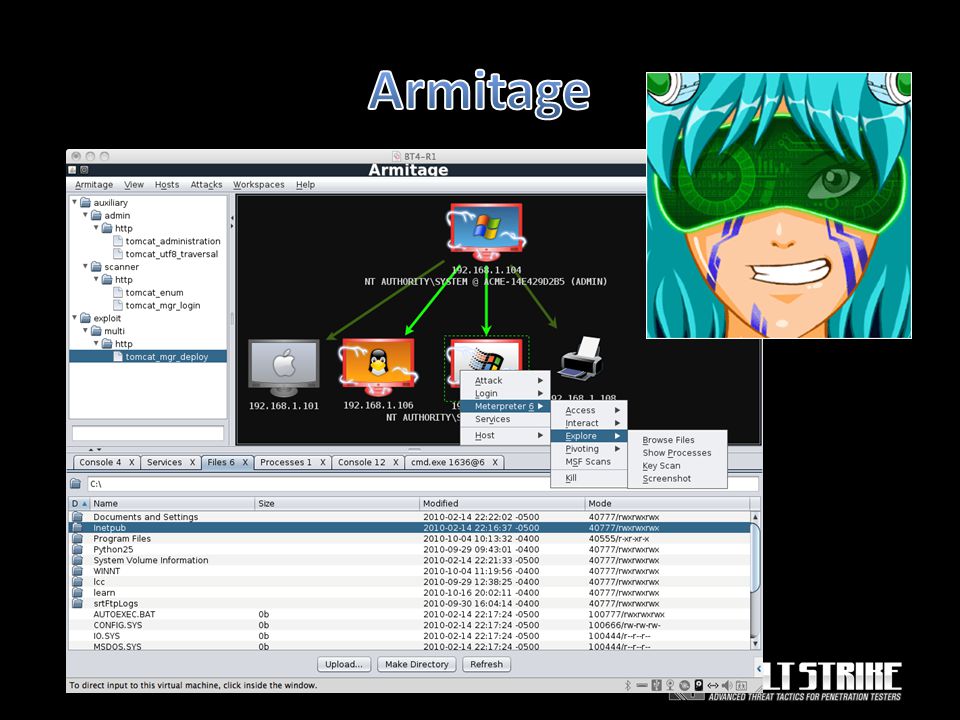960x720 pixels.
Task: Select the Python25 folder row
Action: click(x=409, y=549)
